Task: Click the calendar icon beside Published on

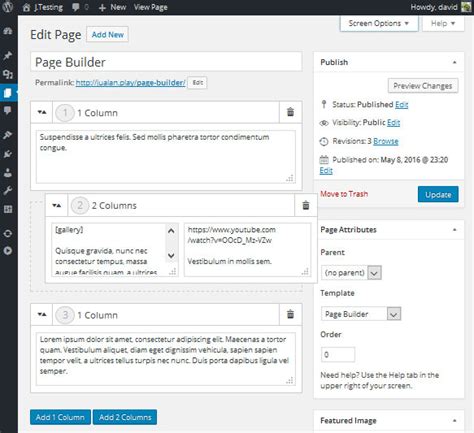Action: click(324, 160)
